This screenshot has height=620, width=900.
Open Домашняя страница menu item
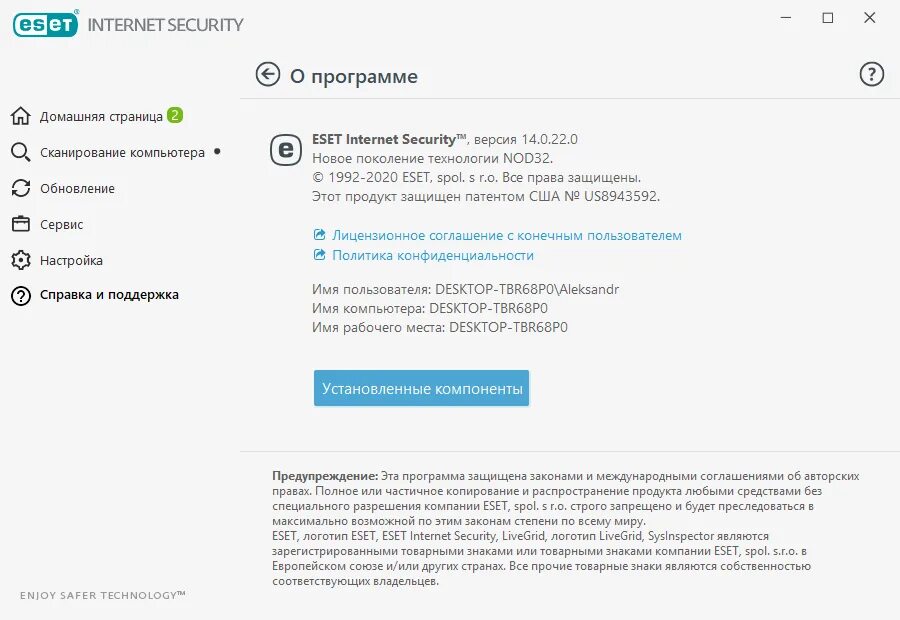pos(101,117)
